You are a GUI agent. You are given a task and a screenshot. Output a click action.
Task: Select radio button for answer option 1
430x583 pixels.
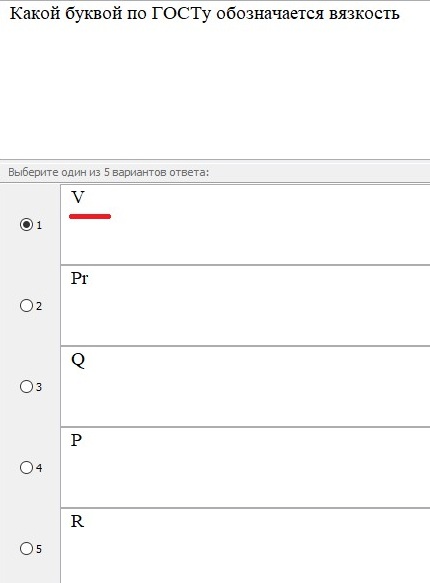coord(26,225)
